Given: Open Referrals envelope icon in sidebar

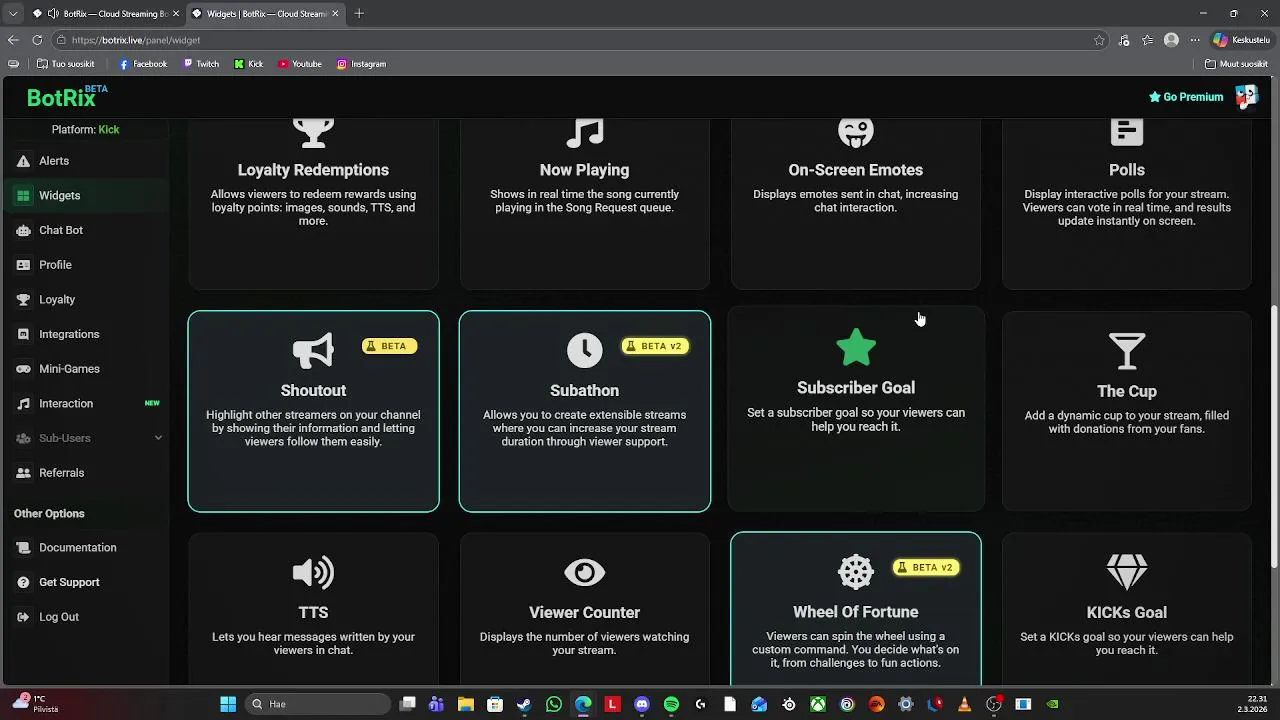Looking at the screenshot, I should (x=23, y=473).
